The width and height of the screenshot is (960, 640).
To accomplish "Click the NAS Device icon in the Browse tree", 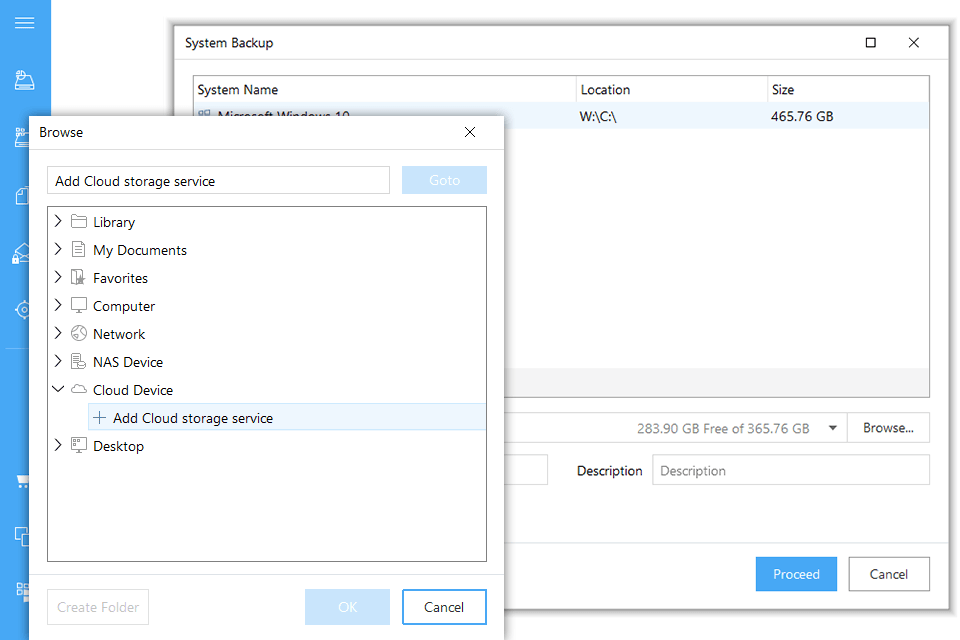I will [78, 361].
